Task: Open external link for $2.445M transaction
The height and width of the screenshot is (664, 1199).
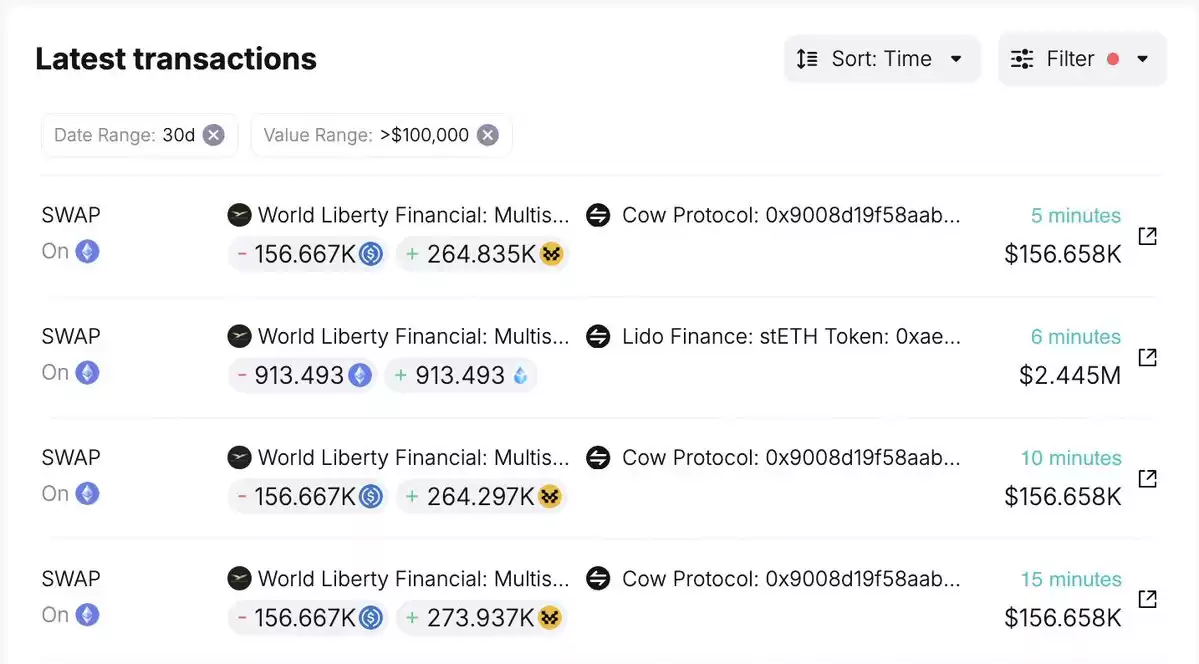Action: pos(1147,357)
